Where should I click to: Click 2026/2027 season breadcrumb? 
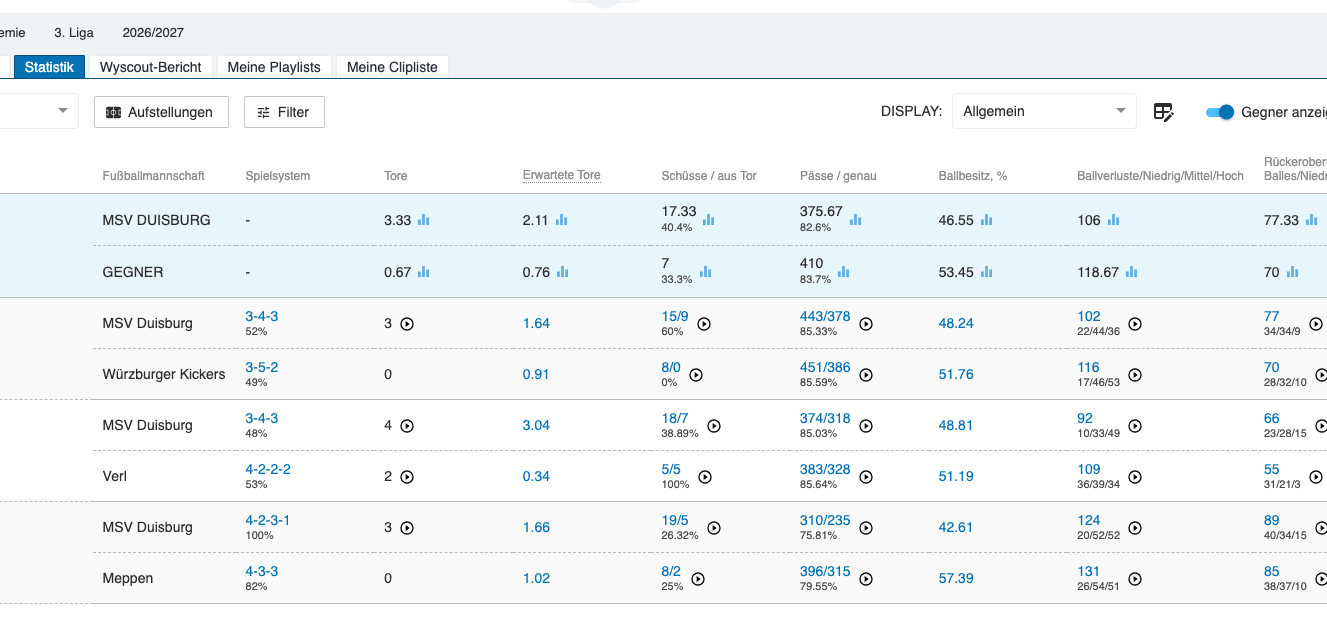[x=153, y=33]
